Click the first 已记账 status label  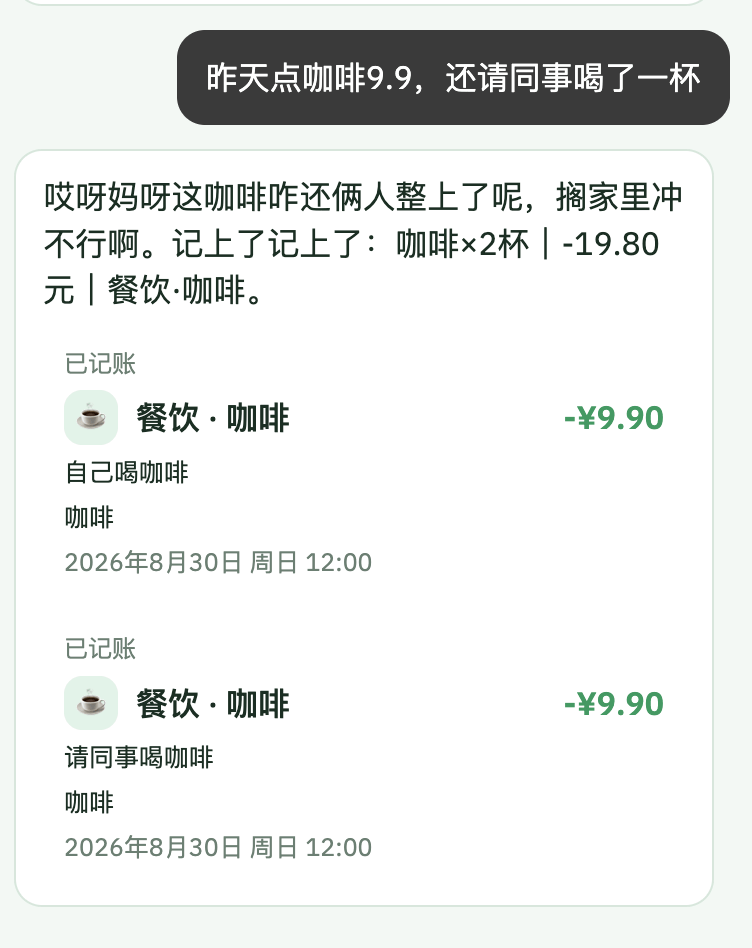(x=100, y=363)
